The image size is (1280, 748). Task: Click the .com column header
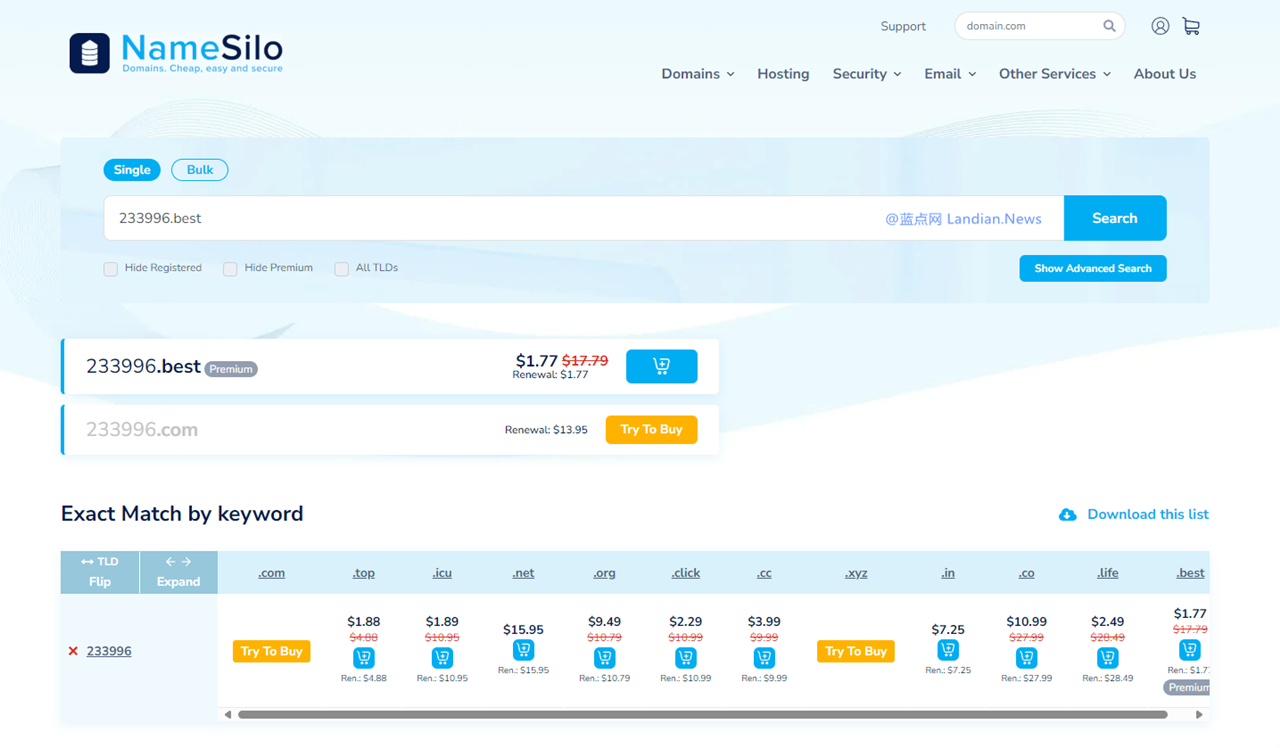(271, 573)
